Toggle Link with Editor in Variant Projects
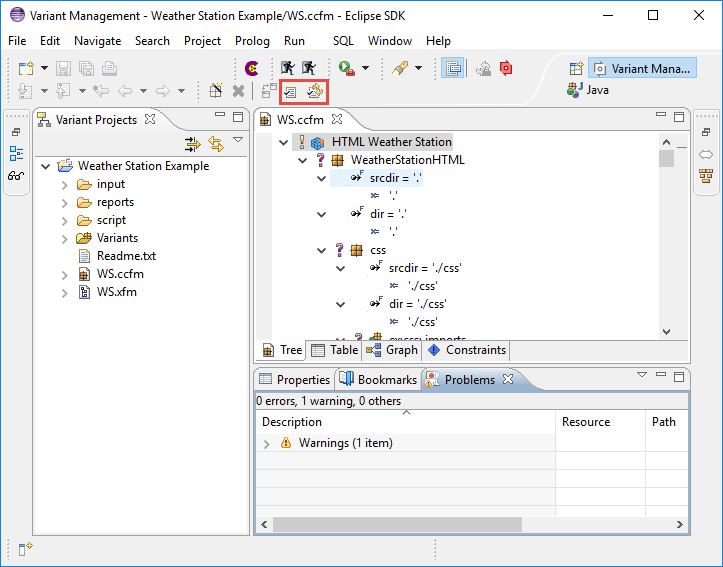Image resolution: width=723 pixels, height=567 pixels. [x=216, y=144]
